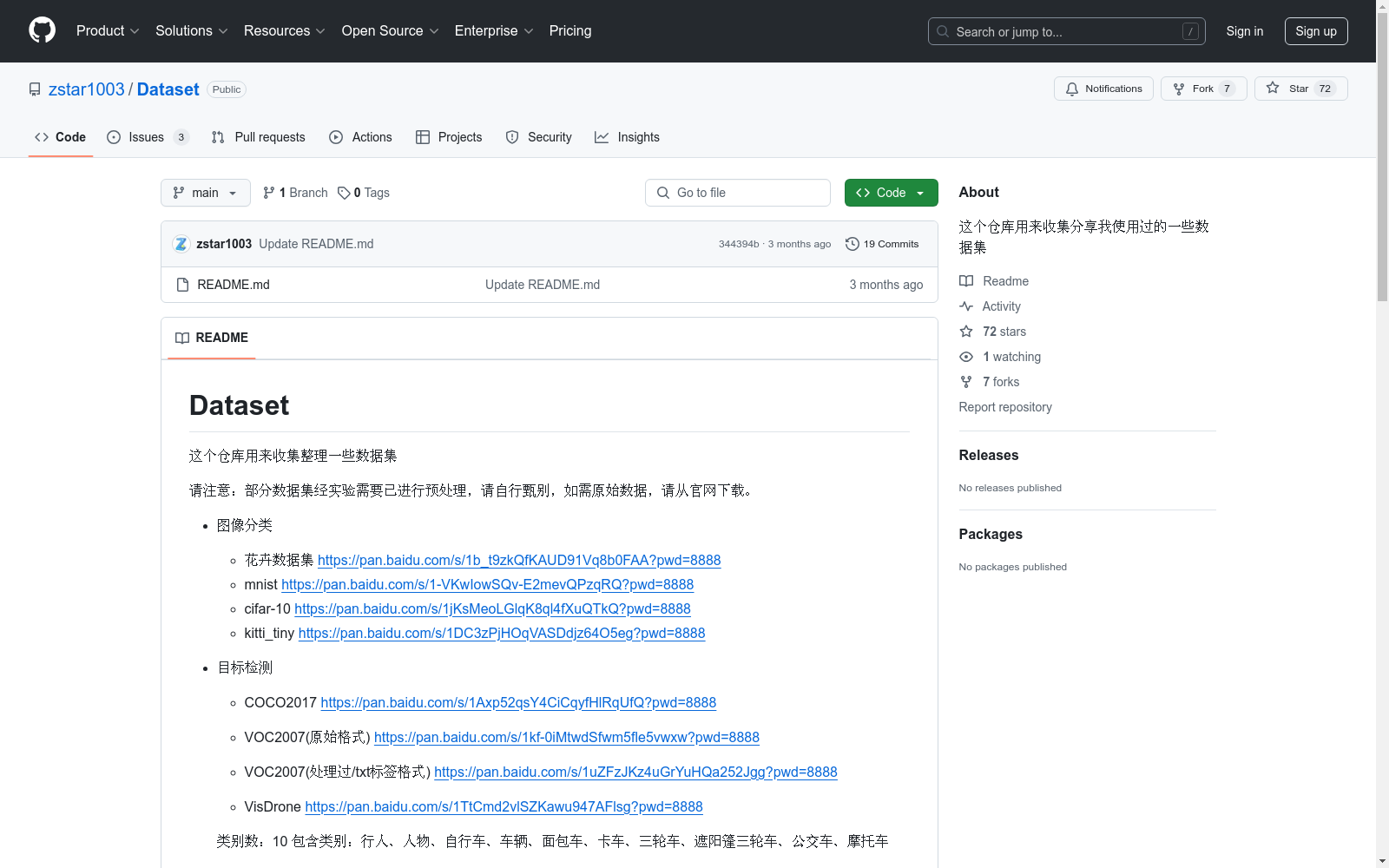The image size is (1389, 868).
Task: Expand the Enterprise menu
Action: pos(494,31)
